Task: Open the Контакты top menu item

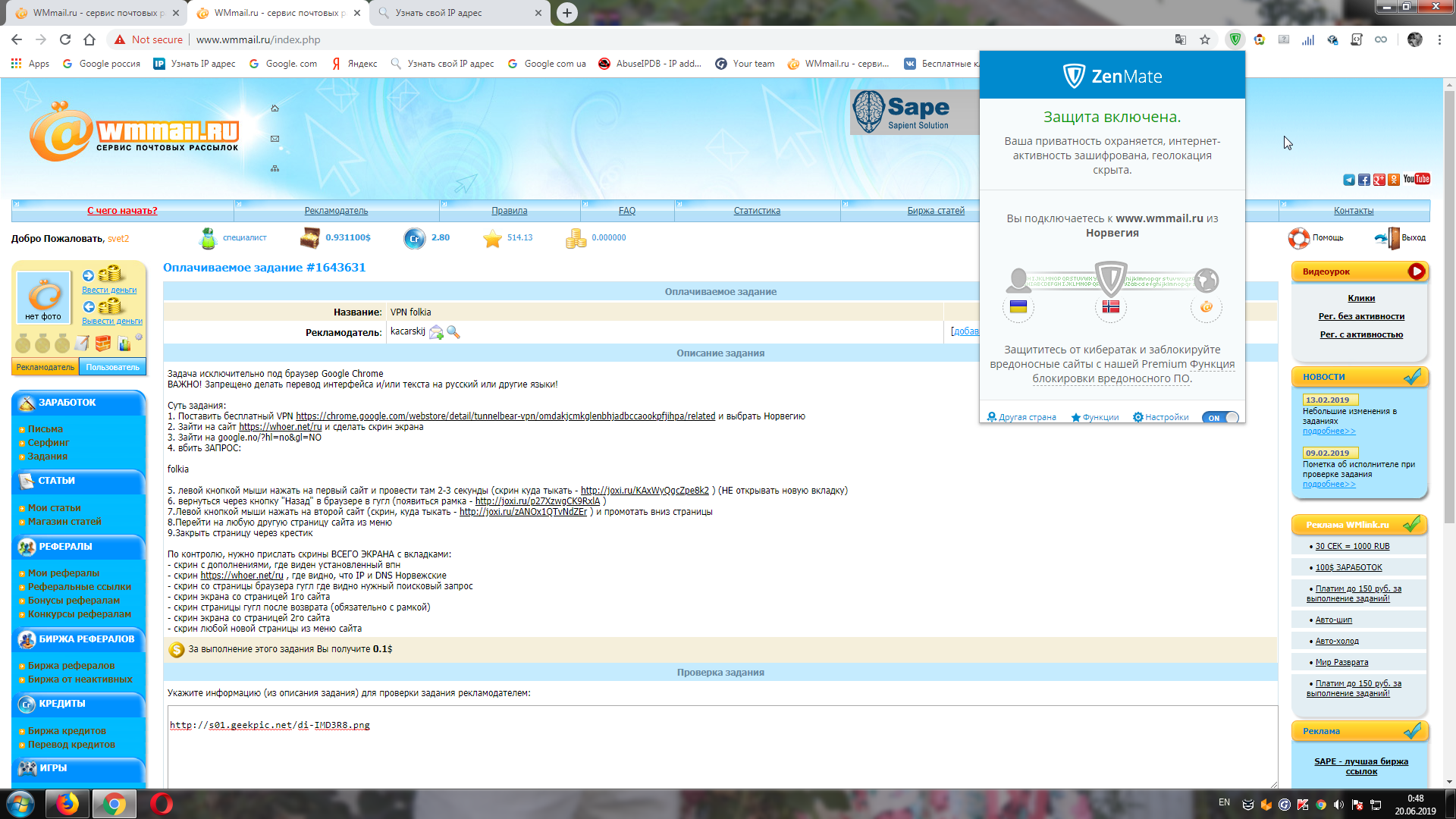Action: (x=1354, y=211)
